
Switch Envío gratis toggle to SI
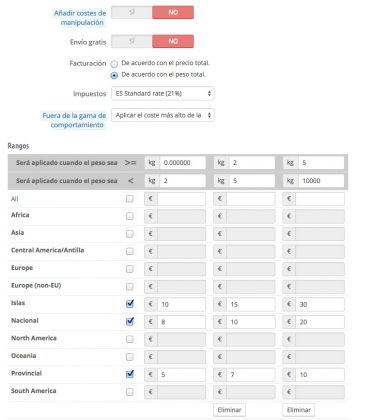coord(132,41)
